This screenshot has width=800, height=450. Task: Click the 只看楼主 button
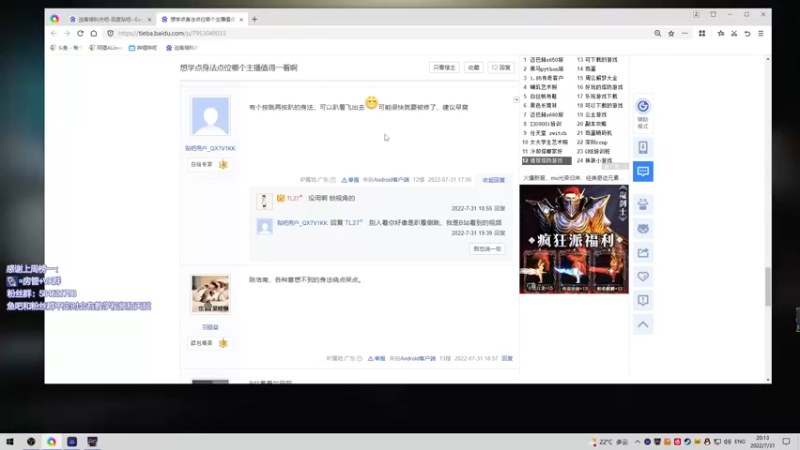tap(444, 67)
